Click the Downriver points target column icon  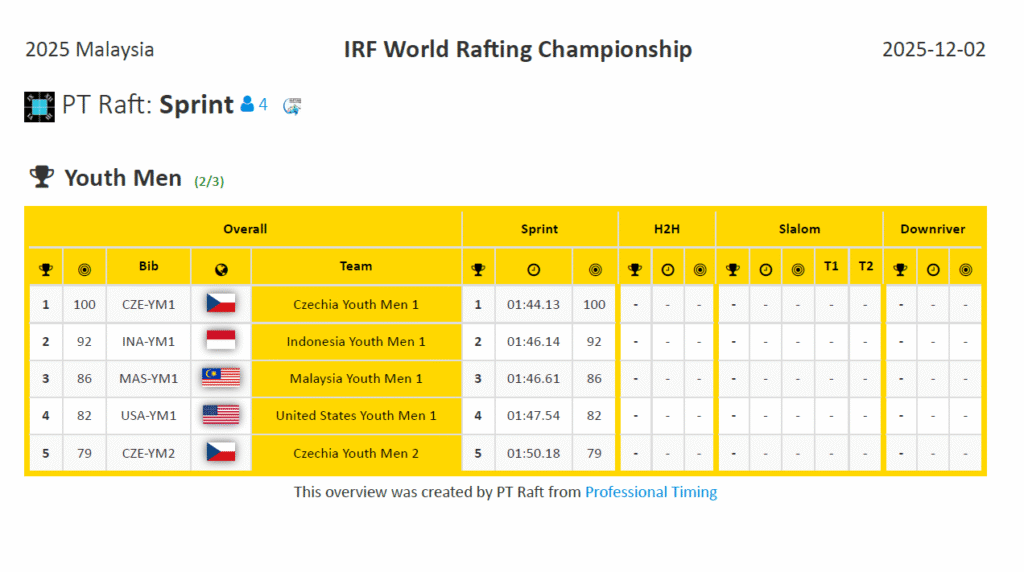point(965,269)
